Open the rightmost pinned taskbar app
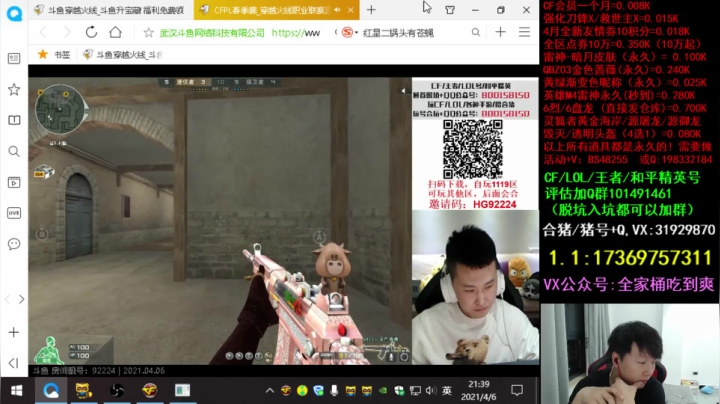The image size is (720, 404). pyautogui.click(x=182, y=391)
